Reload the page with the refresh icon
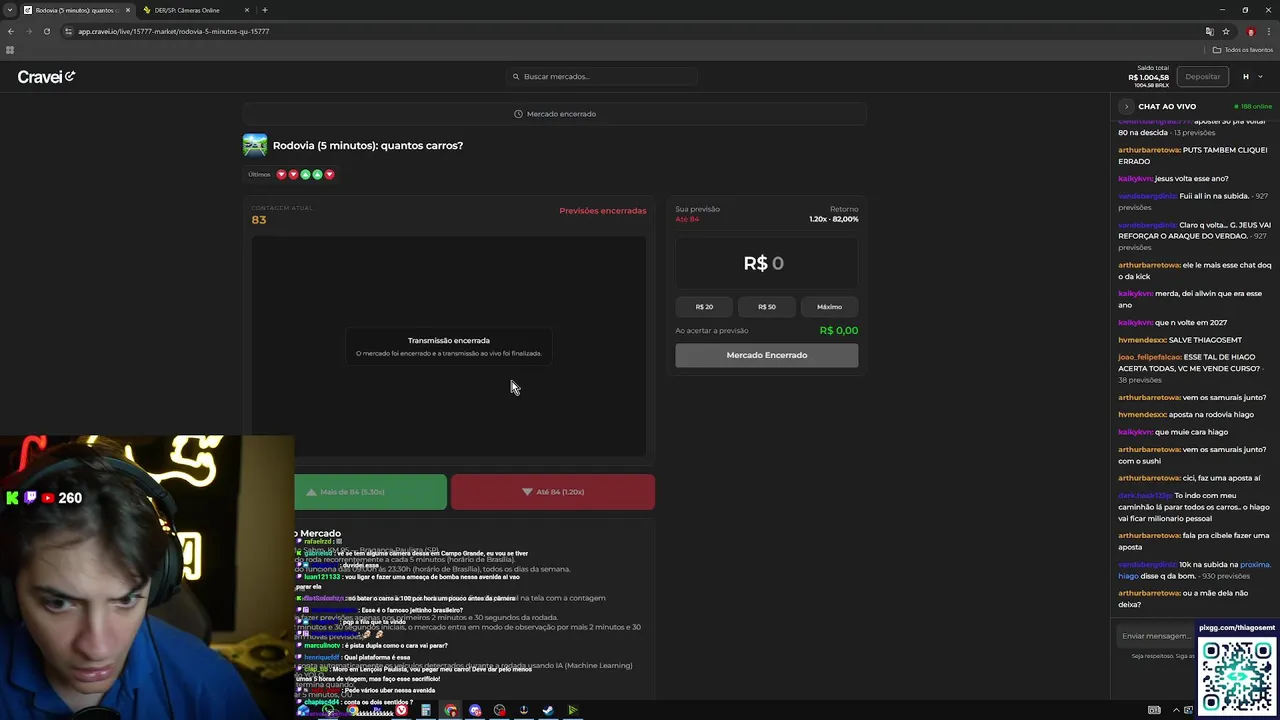Image resolution: width=1280 pixels, height=720 pixels. click(46, 31)
